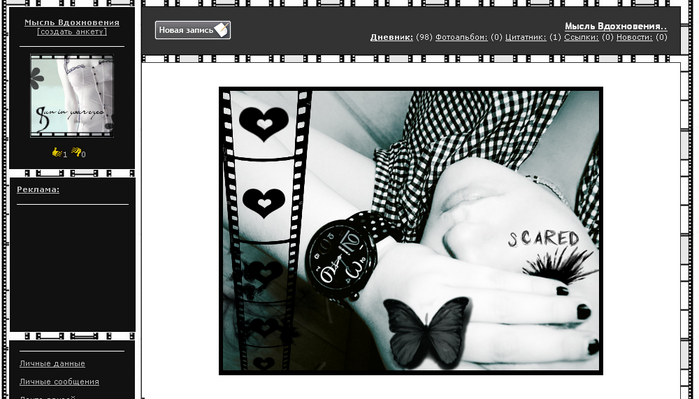Open the 'Реклама:' link
This screenshot has width=699, height=399.
click(x=38, y=189)
